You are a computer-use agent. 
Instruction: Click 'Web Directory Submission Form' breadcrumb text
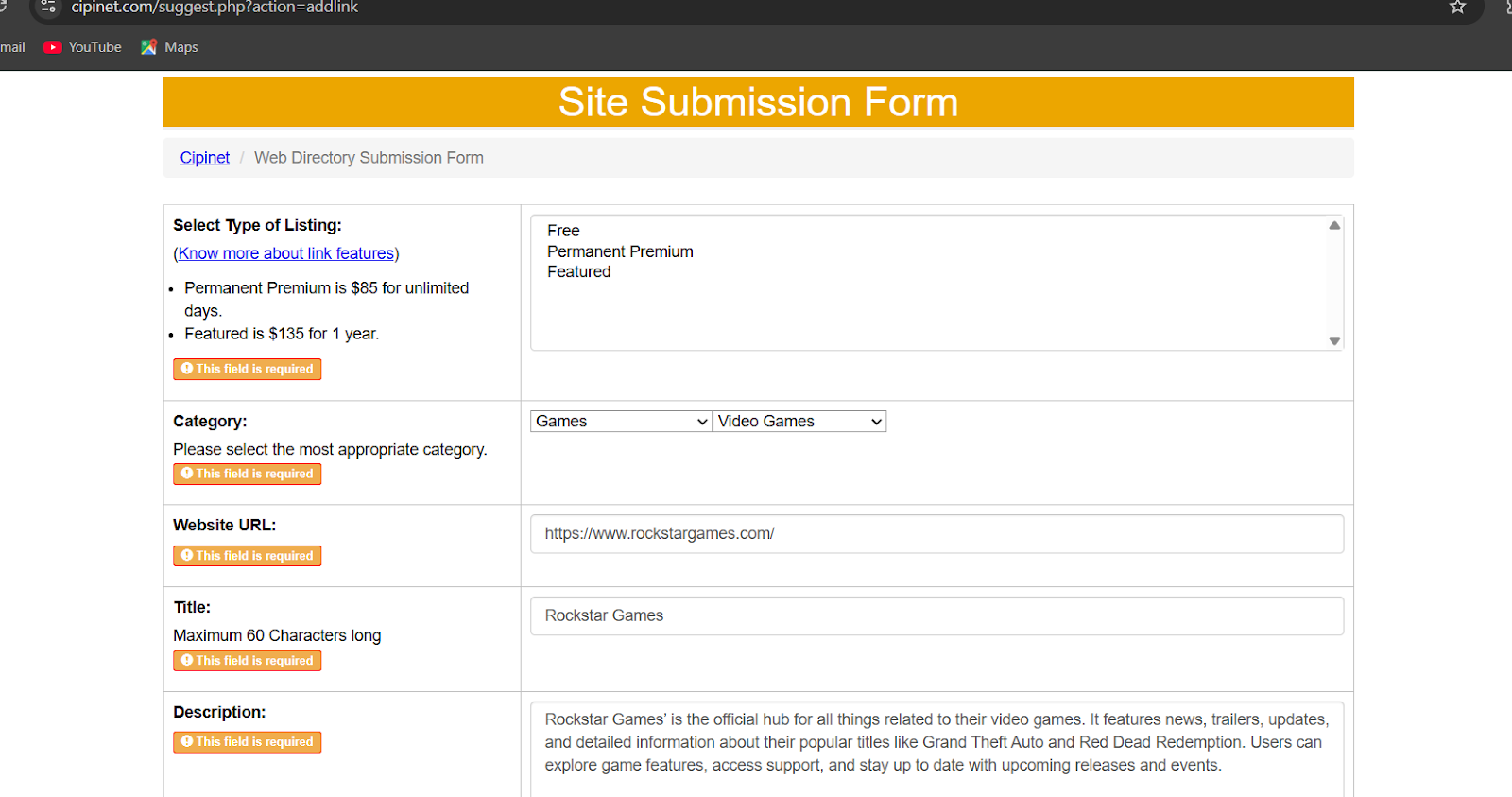(x=369, y=158)
